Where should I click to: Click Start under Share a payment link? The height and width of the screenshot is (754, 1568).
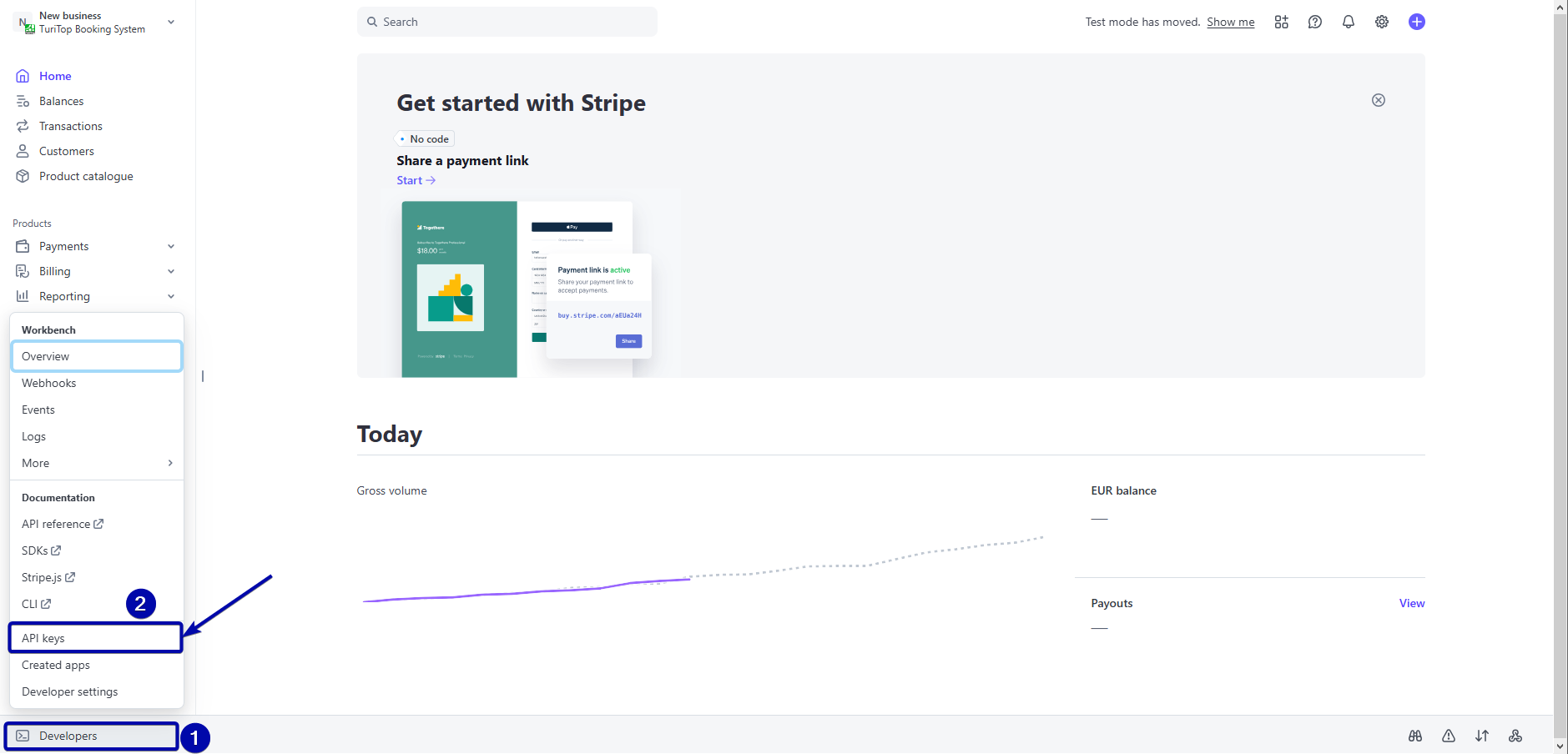(x=411, y=180)
